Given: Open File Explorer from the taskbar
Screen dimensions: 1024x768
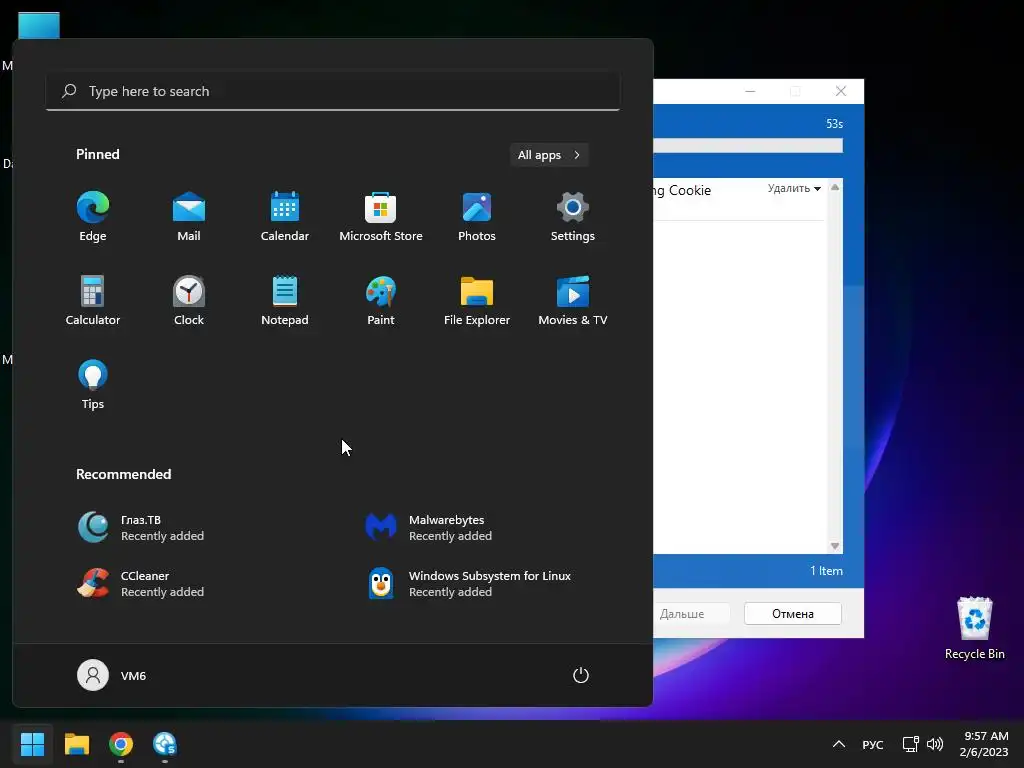Looking at the screenshot, I should [x=76, y=744].
